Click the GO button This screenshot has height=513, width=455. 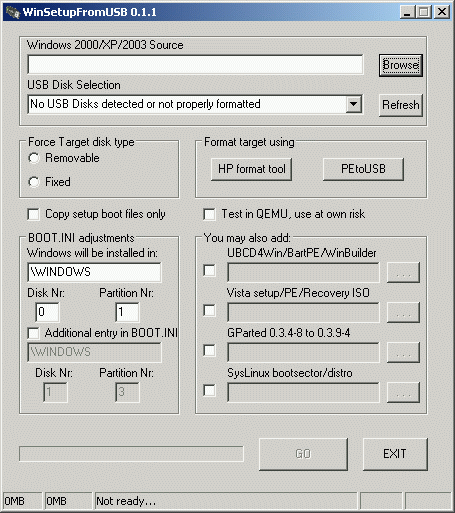tap(303, 454)
